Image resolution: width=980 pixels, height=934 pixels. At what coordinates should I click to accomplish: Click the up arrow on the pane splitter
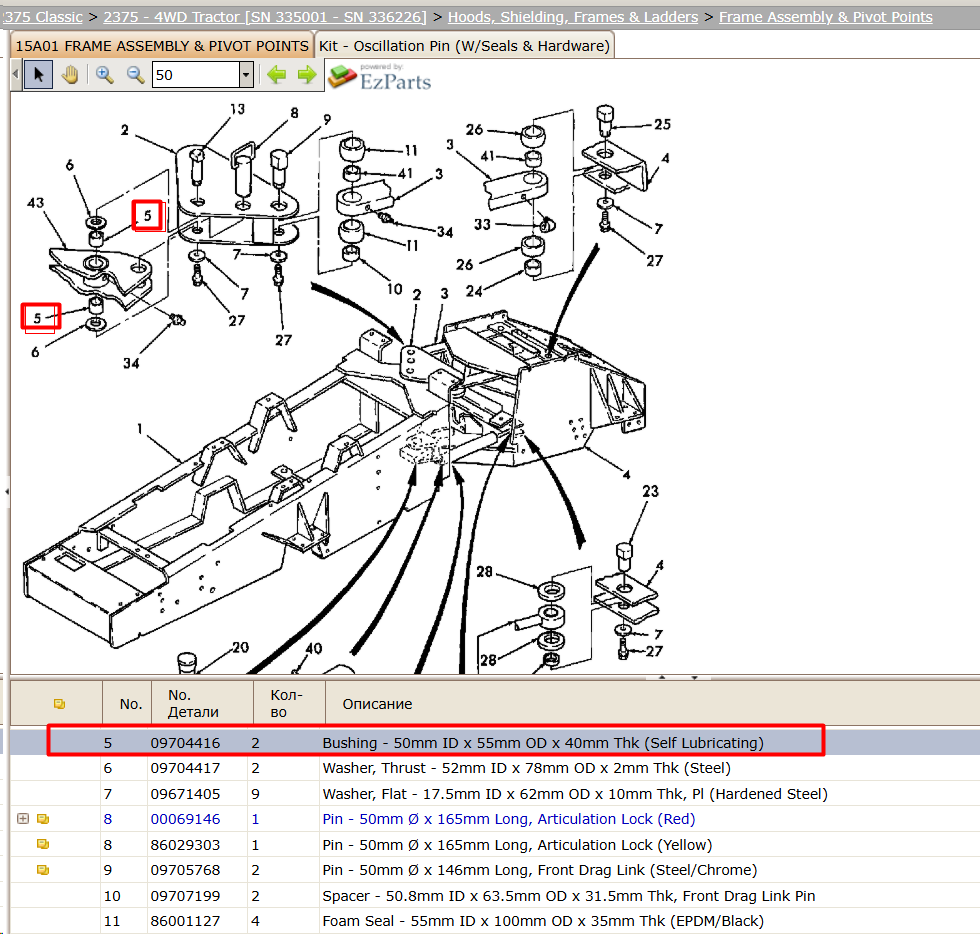662,677
